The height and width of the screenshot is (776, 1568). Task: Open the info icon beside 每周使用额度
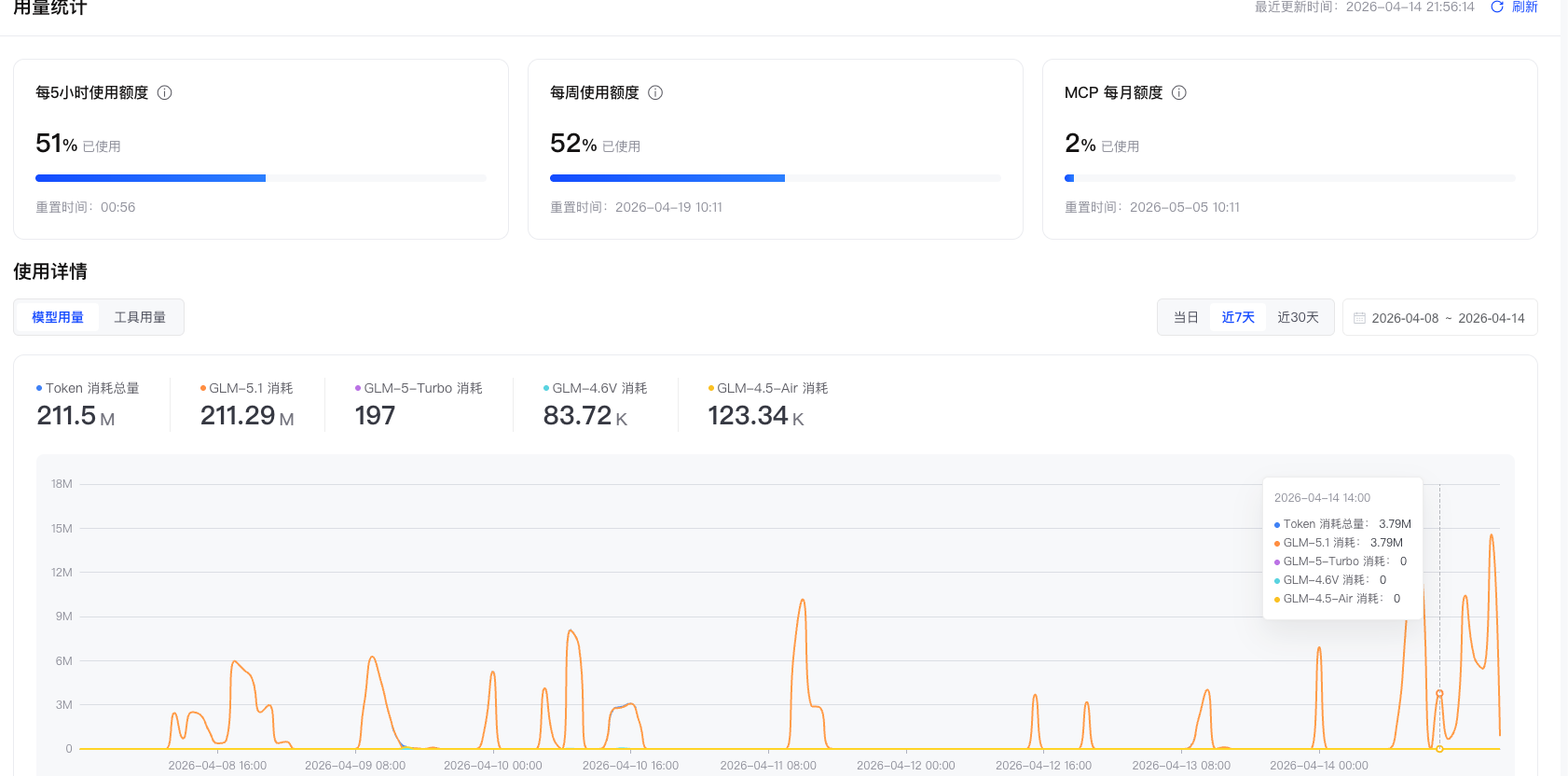655,92
